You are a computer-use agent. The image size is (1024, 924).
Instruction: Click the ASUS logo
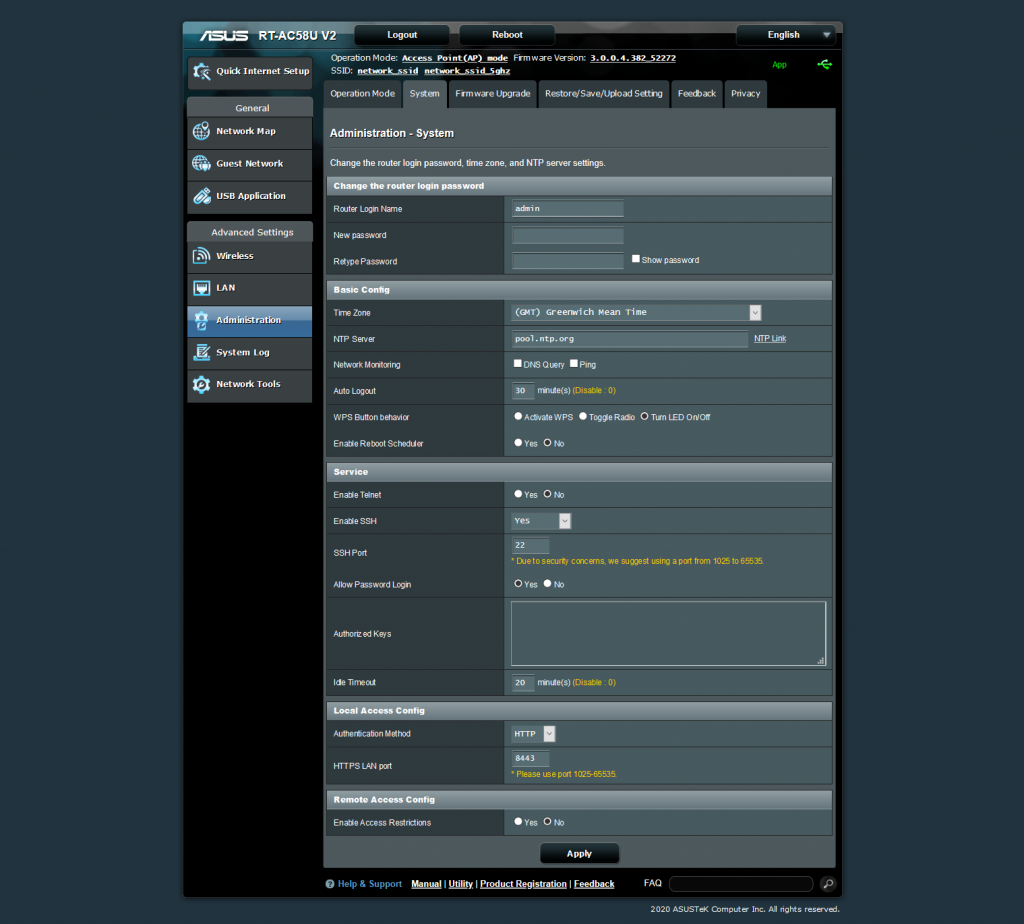point(224,35)
